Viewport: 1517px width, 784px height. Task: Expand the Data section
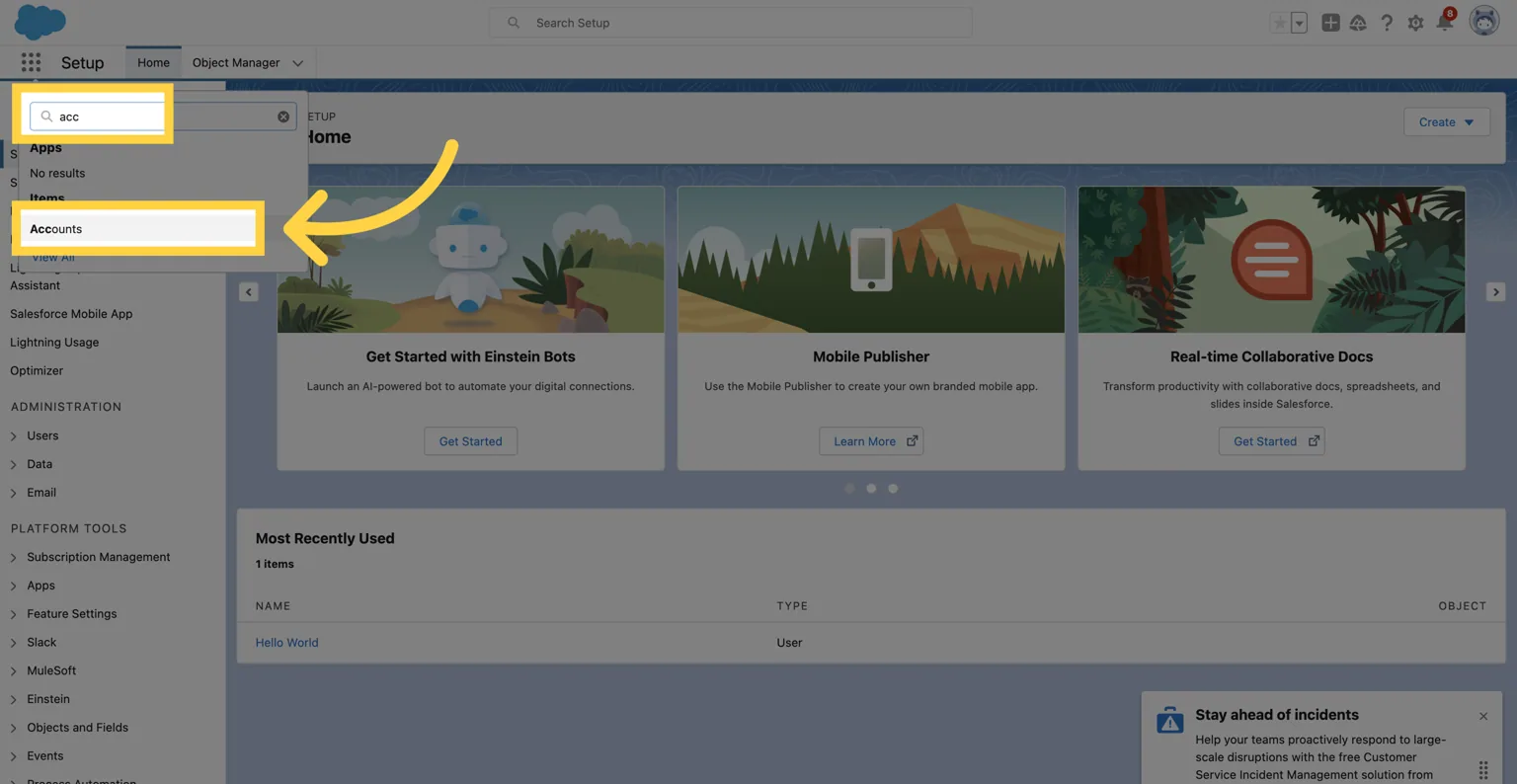pyautogui.click(x=14, y=464)
